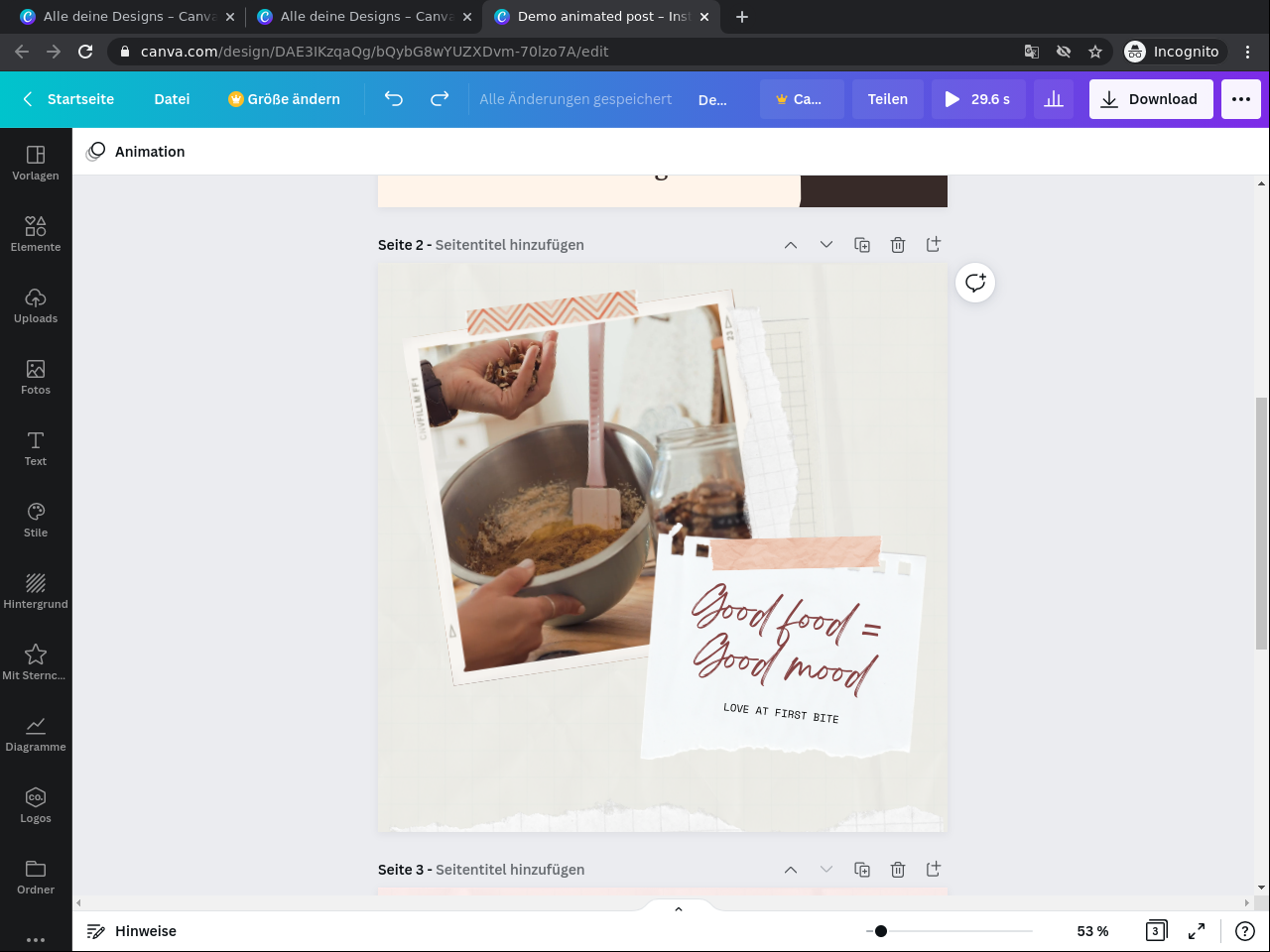Viewport: 1270px width, 952px height.
Task: Delete Seite 2
Action: click(898, 245)
